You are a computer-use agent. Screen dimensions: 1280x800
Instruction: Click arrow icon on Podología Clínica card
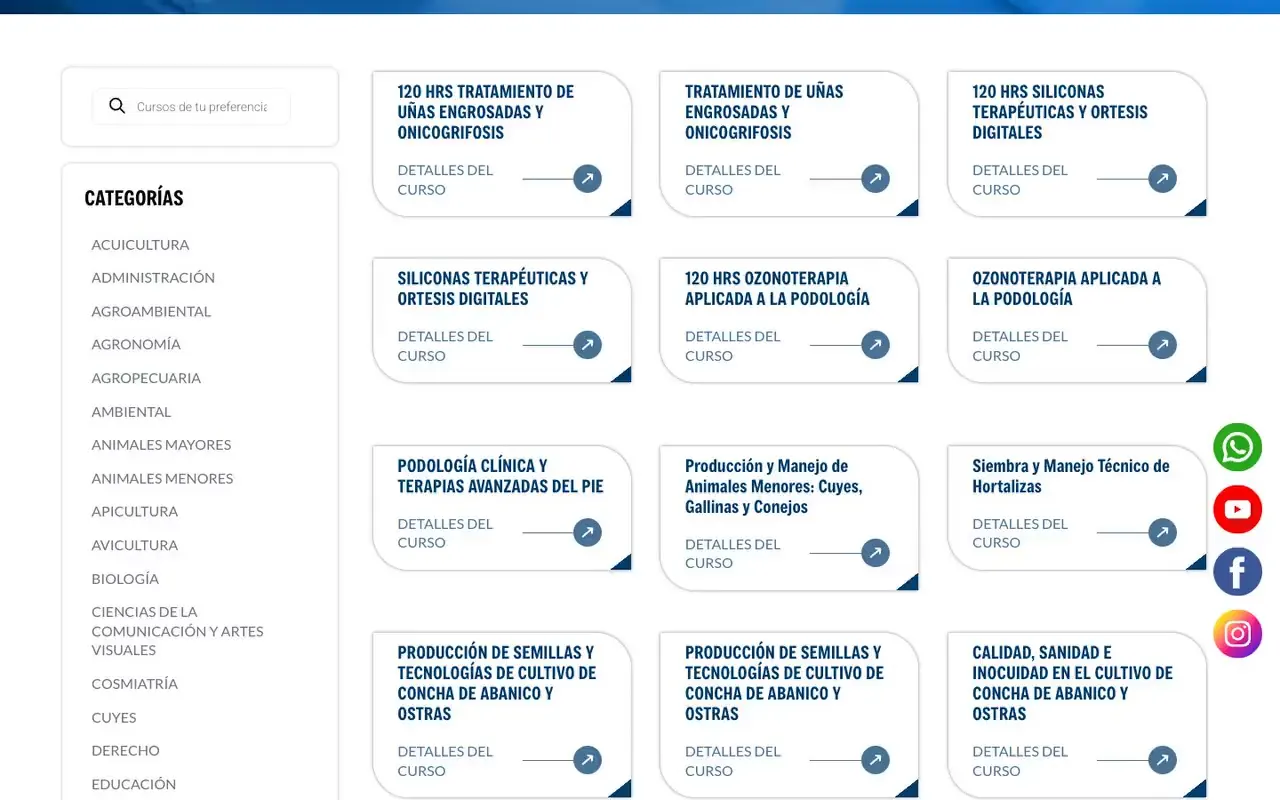point(588,532)
